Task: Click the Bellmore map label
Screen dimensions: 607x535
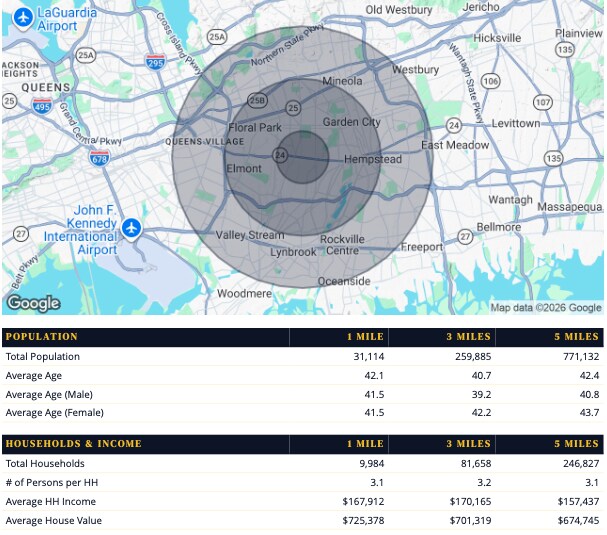Action: [x=499, y=227]
